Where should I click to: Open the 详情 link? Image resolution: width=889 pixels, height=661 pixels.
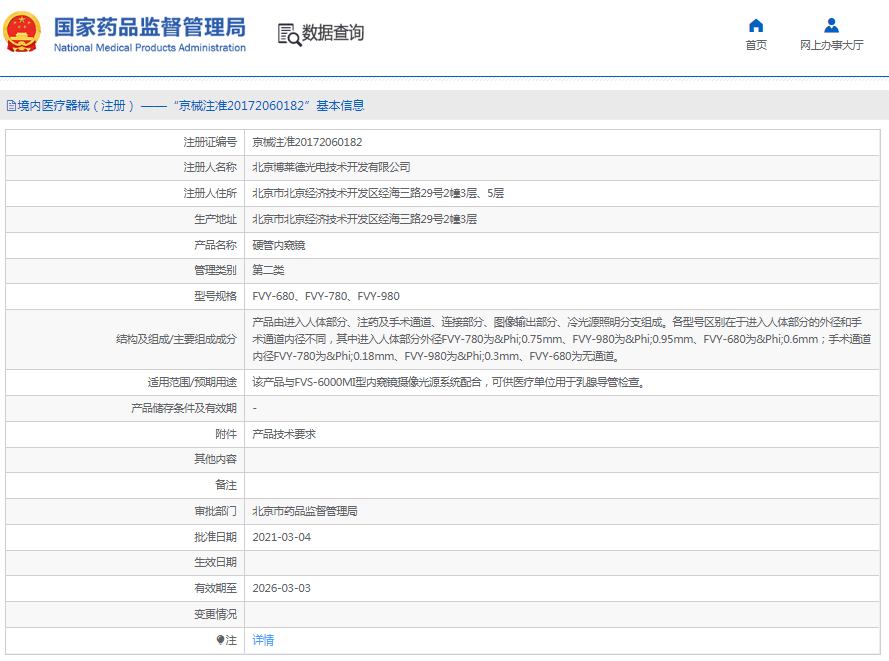point(263,640)
